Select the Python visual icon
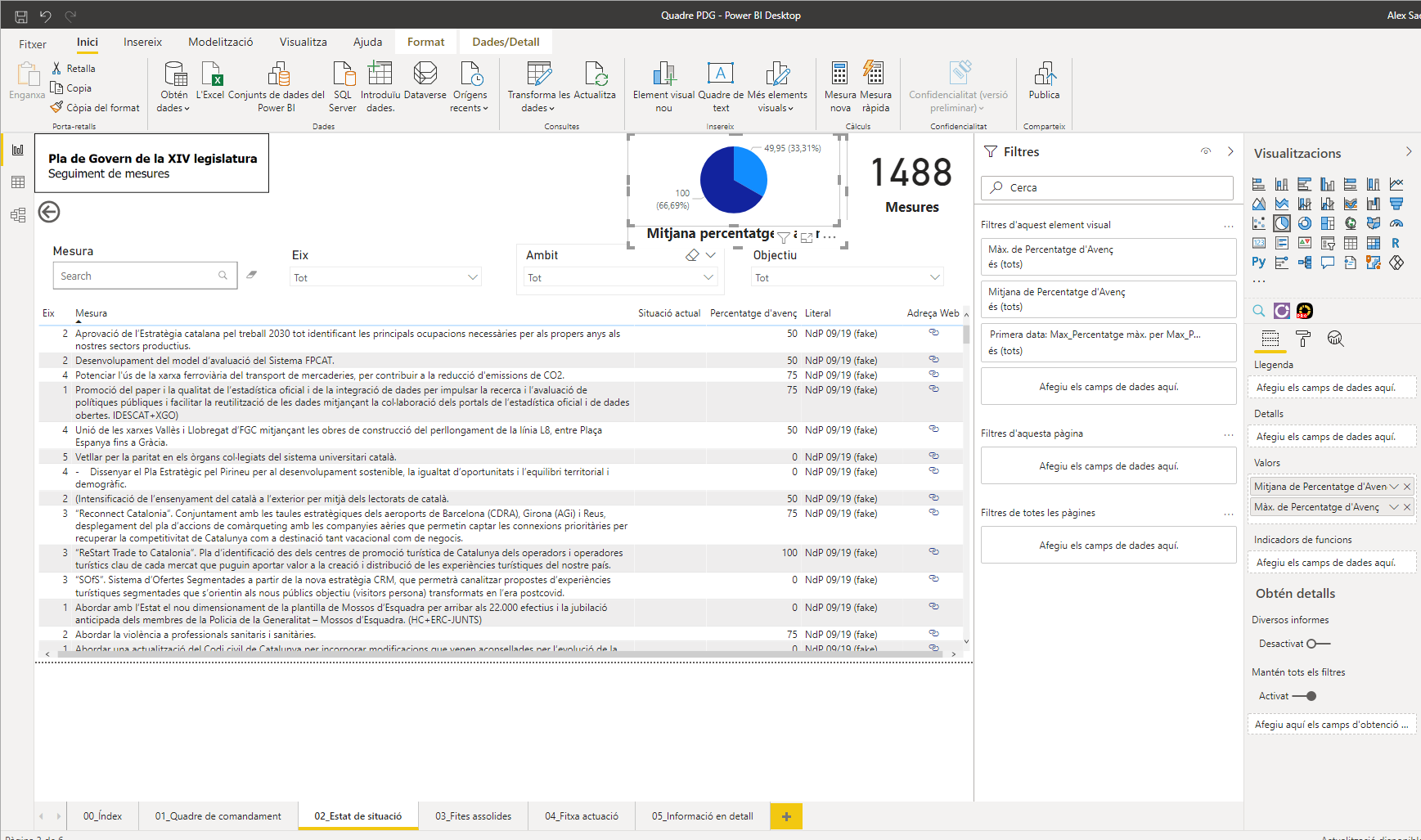Image resolution: width=1421 pixels, height=840 pixels. [x=1259, y=263]
